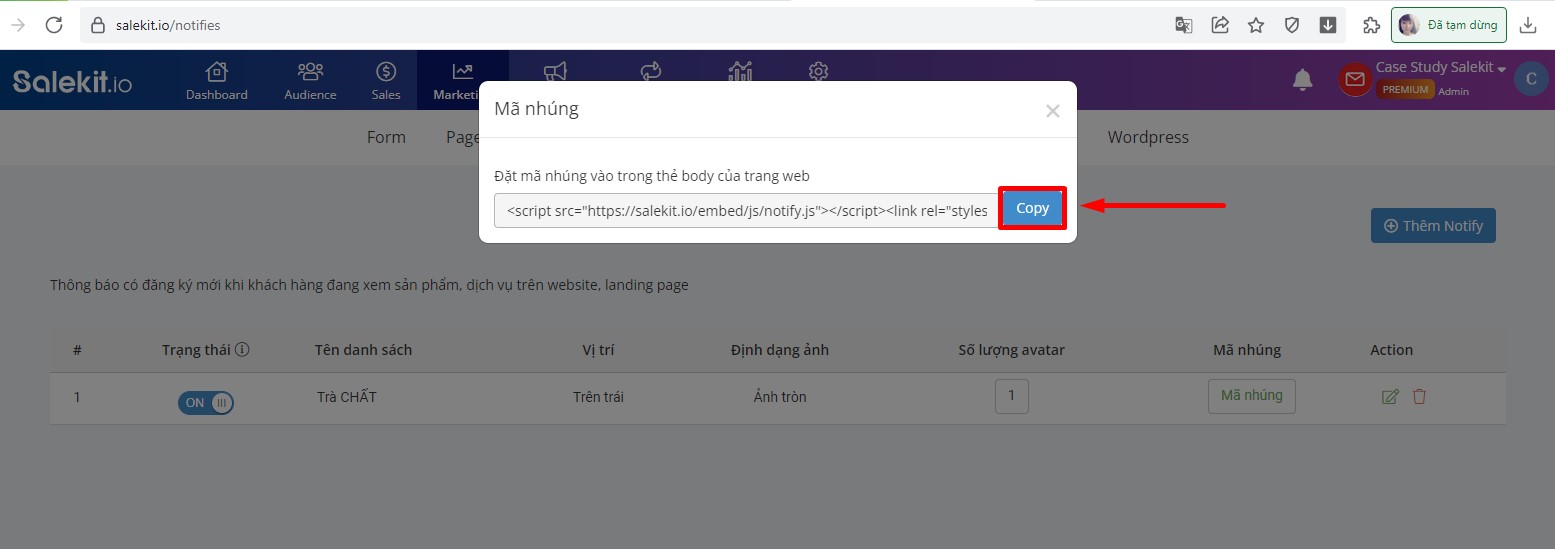Open the Audience section
1555x549 pixels.
pyautogui.click(x=310, y=81)
